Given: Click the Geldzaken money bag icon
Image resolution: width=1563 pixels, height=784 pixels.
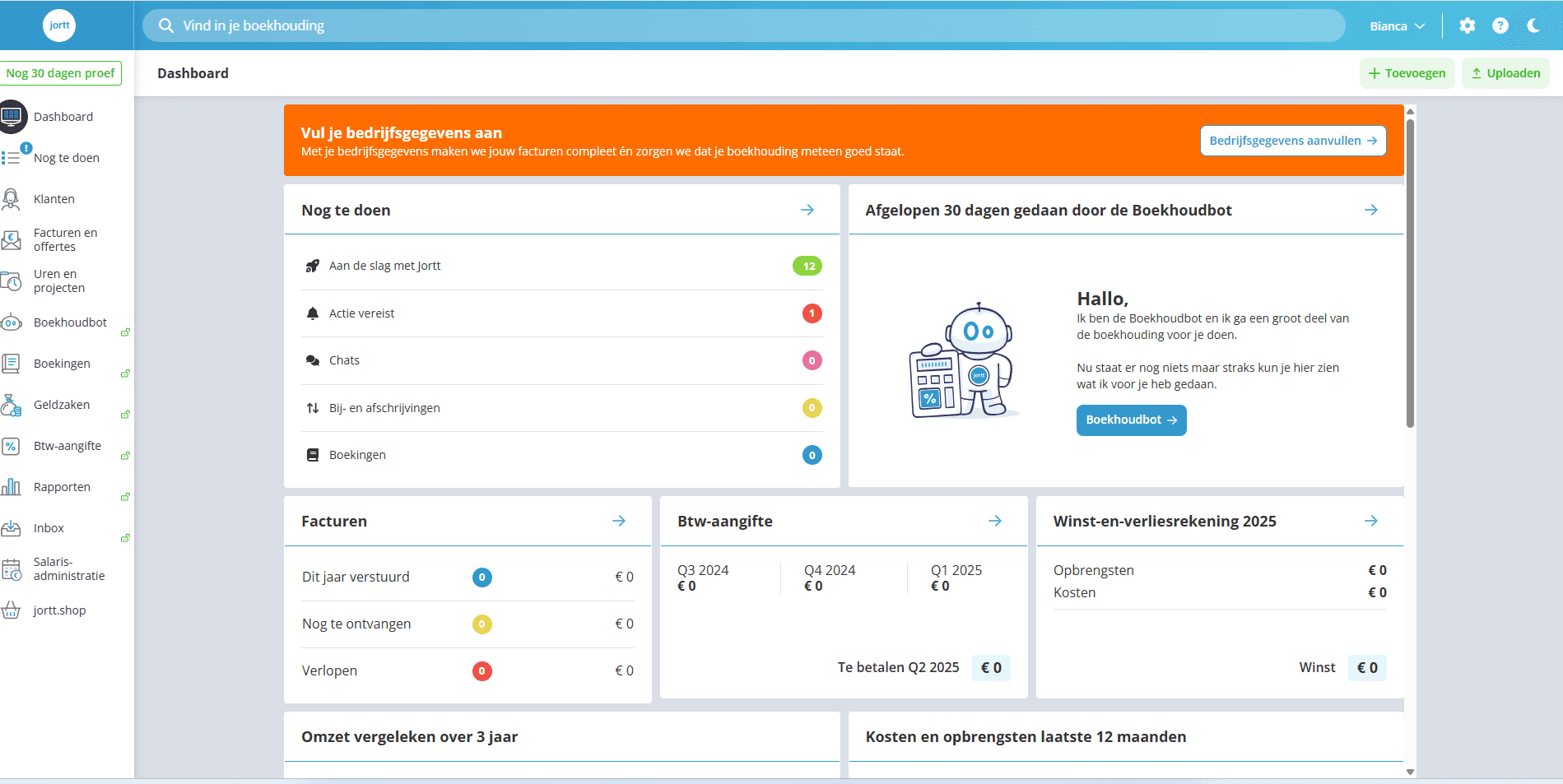Looking at the screenshot, I should pos(11,405).
